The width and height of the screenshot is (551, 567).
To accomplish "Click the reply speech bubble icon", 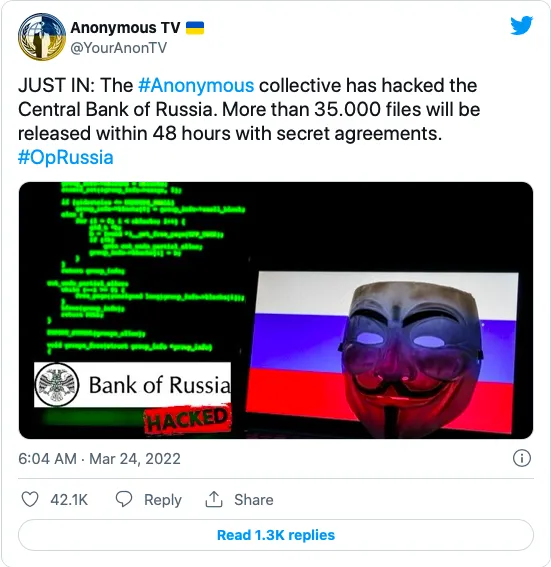I will coord(124,499).
